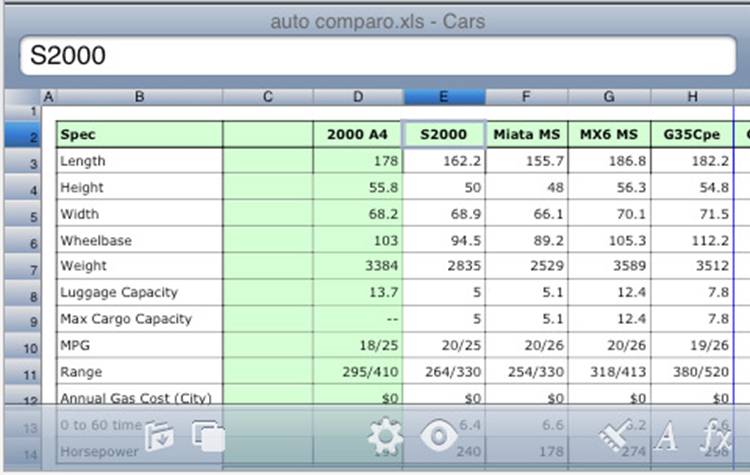This screenshot has width=750, height=475.
Task: Click the 'Length' row label
Action: (x=139, y=161)
